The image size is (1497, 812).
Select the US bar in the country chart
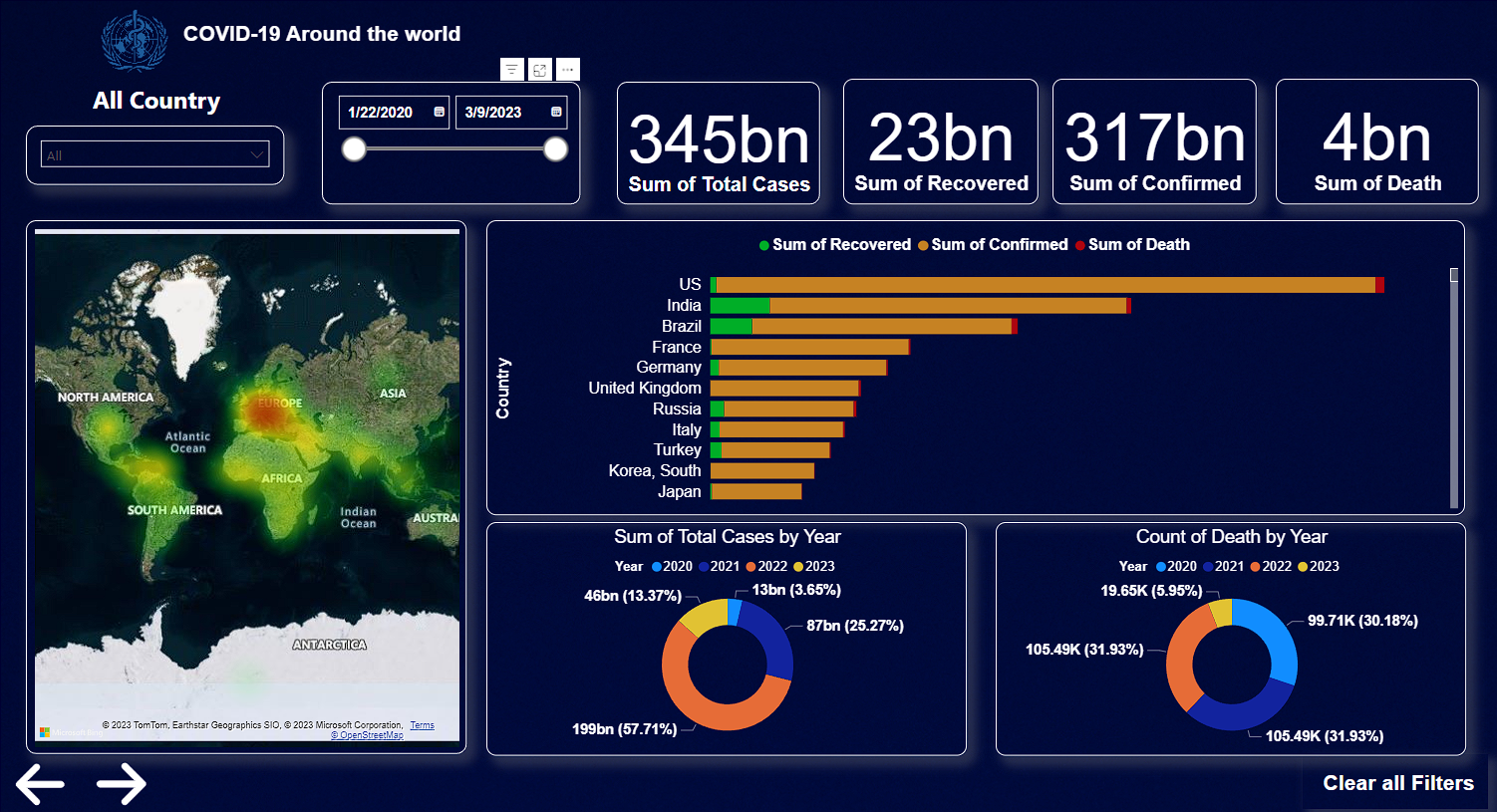pyautogui.click(x=1045, y=285)
